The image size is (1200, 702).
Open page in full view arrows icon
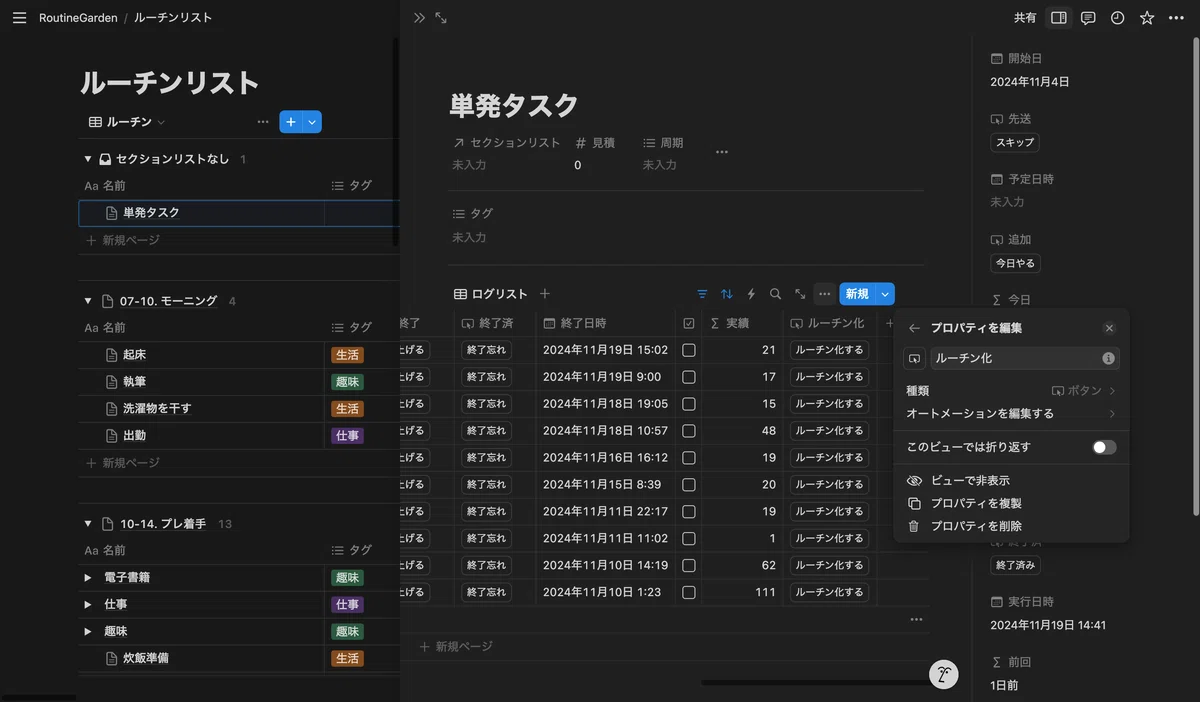tap(441, 18)
